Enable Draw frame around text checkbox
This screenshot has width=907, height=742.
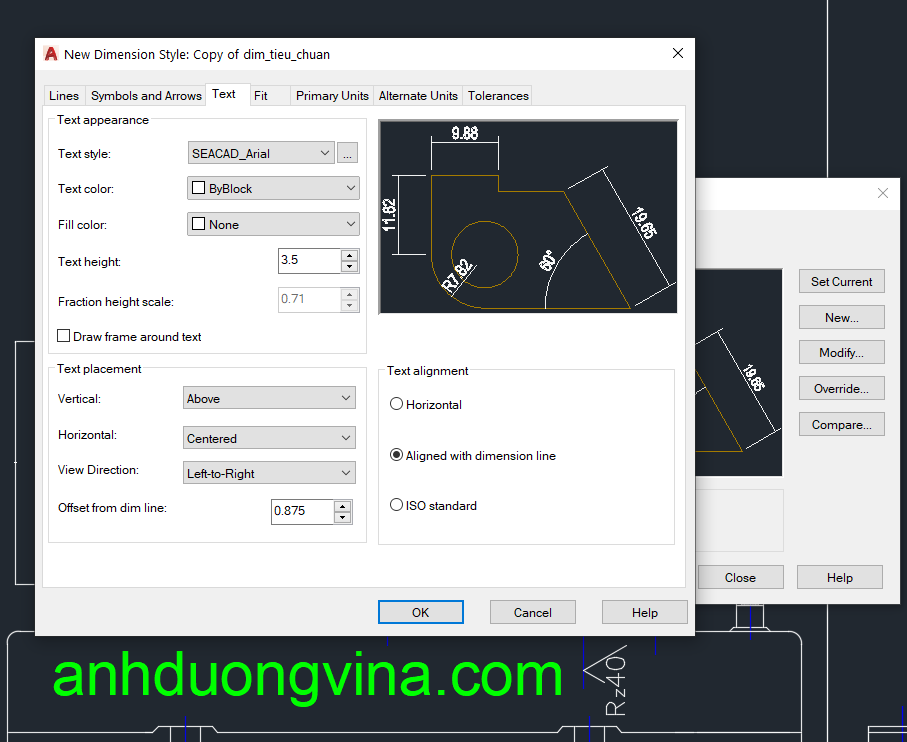pyautogui.click(x=65, y=337)
